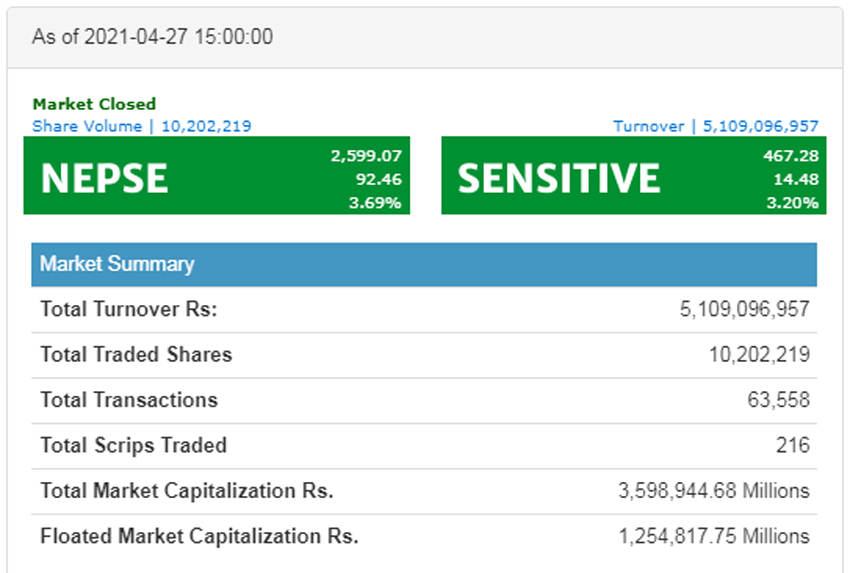The height and width of the screenshot is (573, 850).
Task: Click the 63,558 transactions value
Action: pos(778,400)
